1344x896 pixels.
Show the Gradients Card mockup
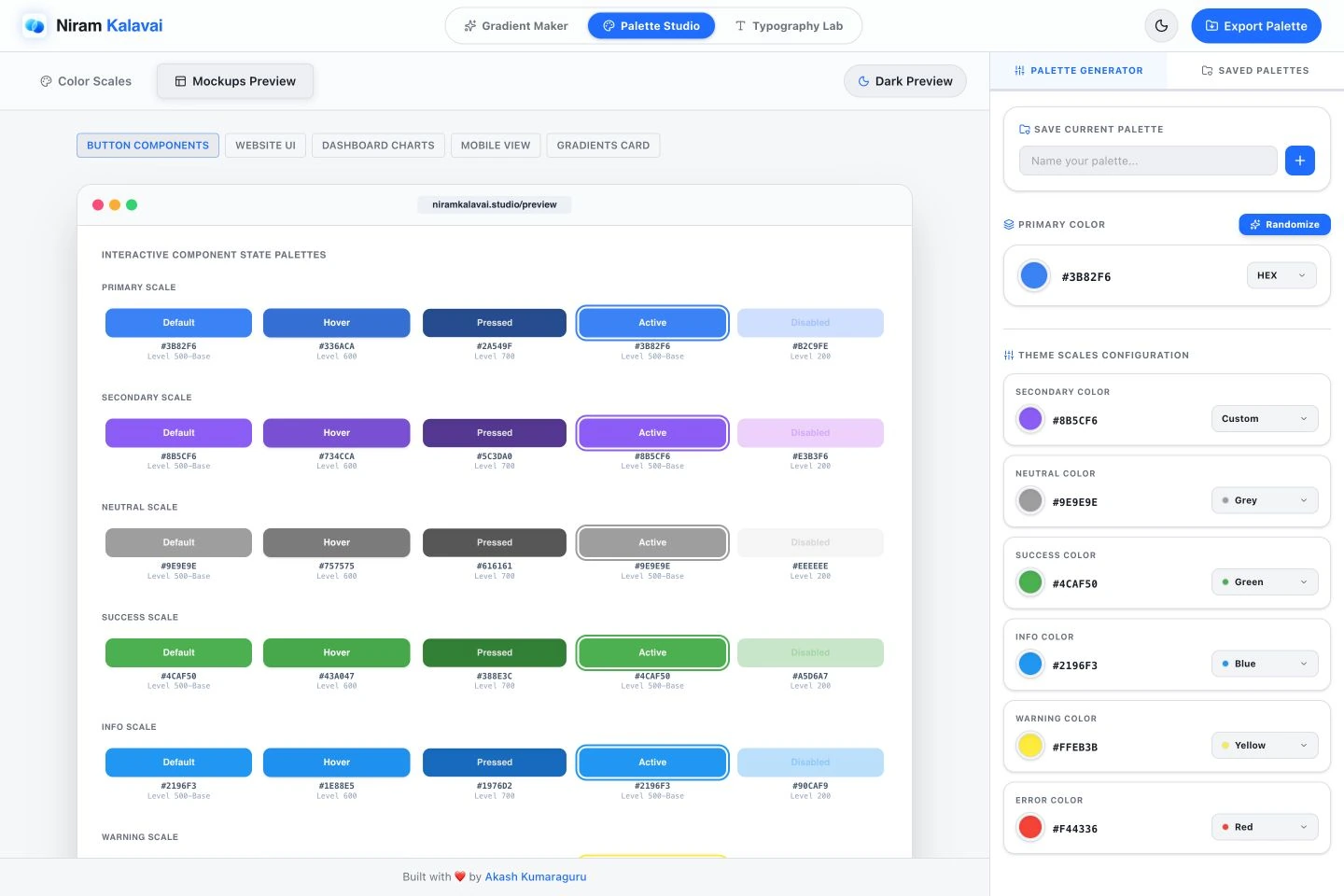tap(603, 146)
